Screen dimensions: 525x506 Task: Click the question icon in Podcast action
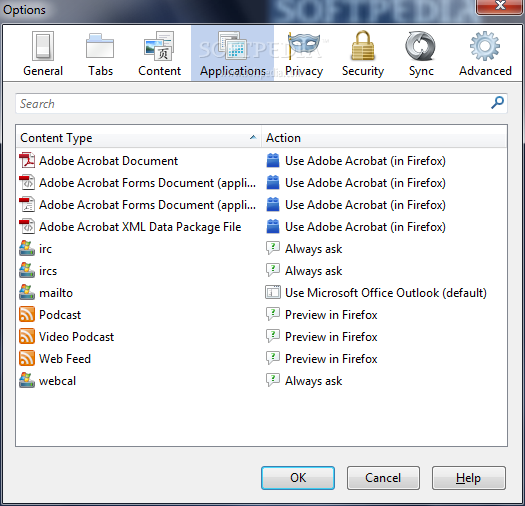[273, 314]
